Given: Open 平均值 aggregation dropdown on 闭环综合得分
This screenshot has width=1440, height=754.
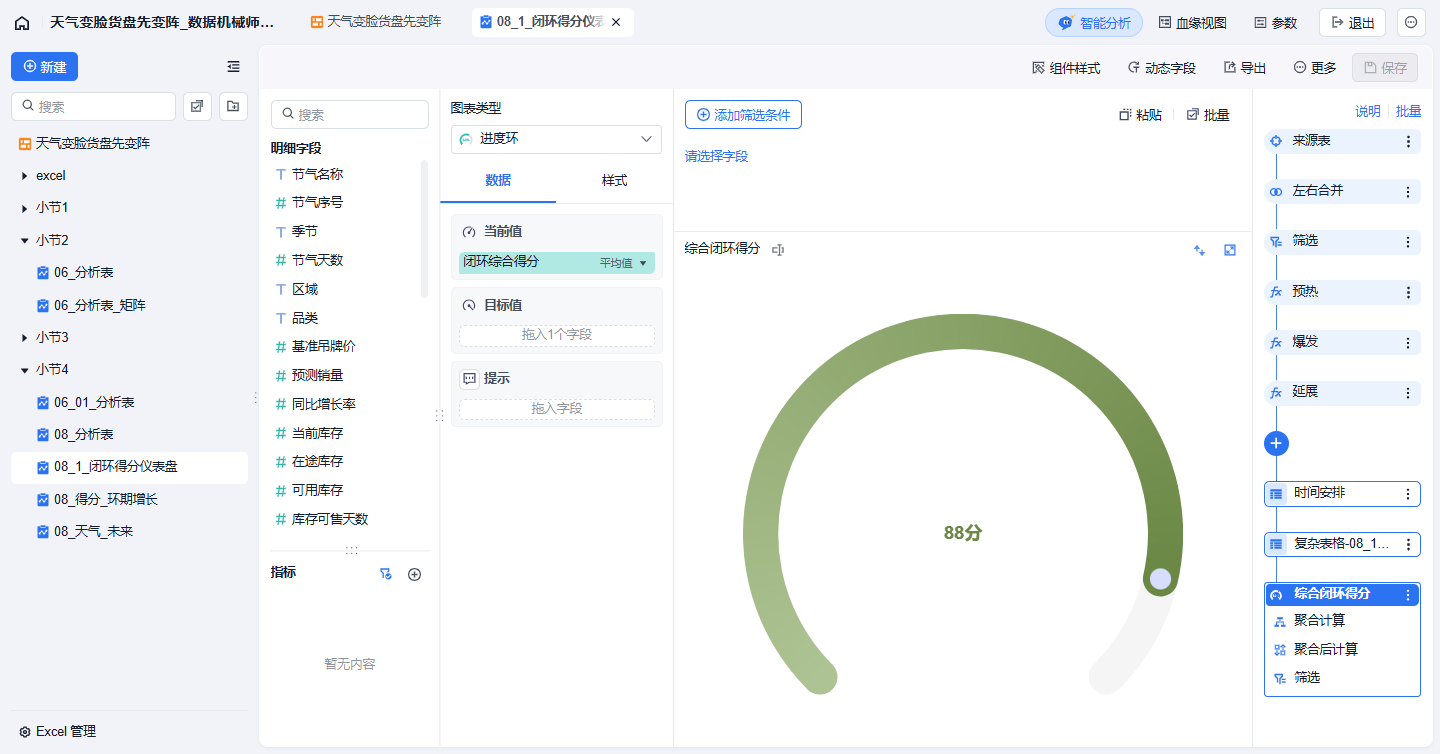Looking at the screenshot, I should [624, 263].
